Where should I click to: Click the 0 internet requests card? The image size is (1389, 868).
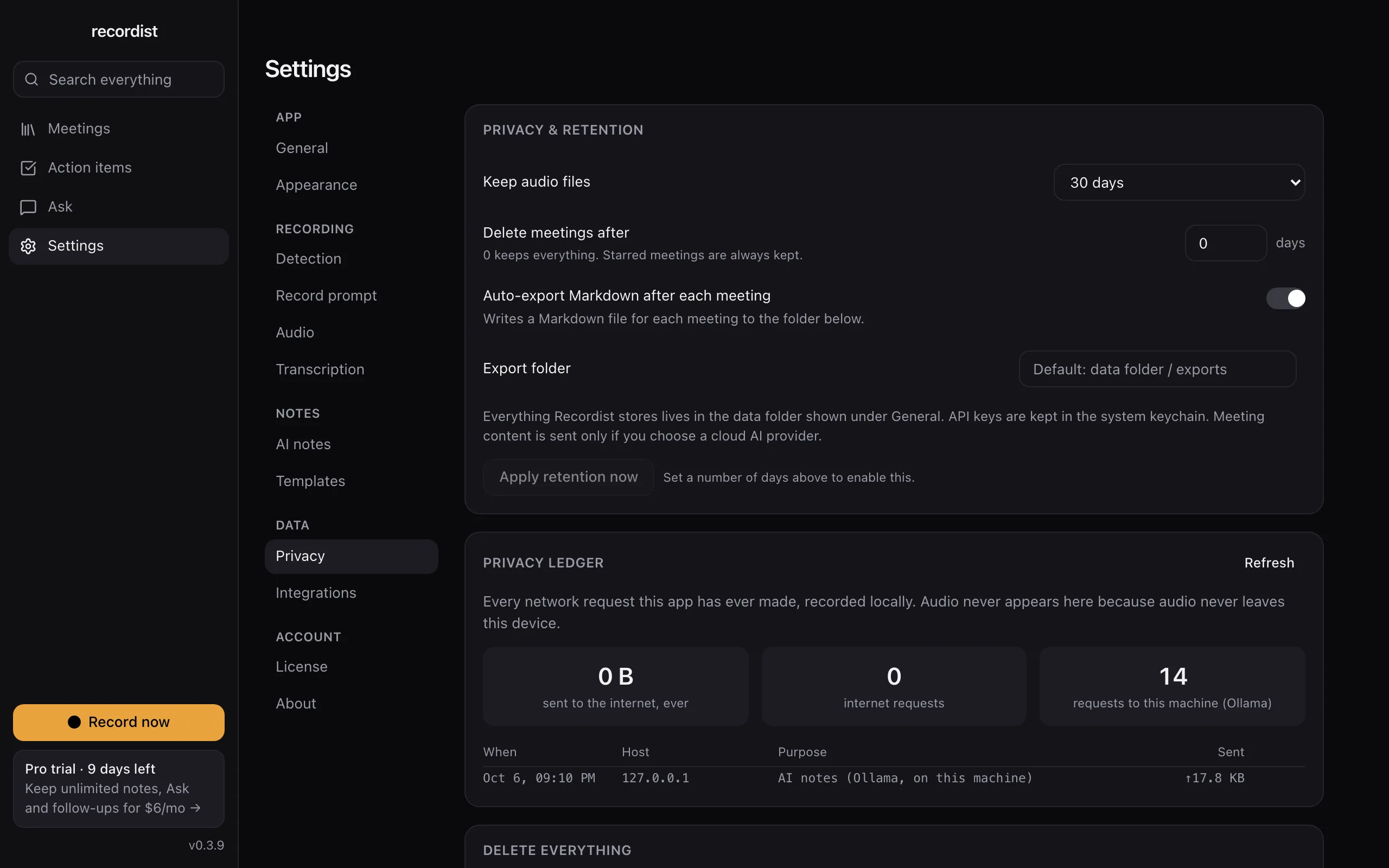894,687
